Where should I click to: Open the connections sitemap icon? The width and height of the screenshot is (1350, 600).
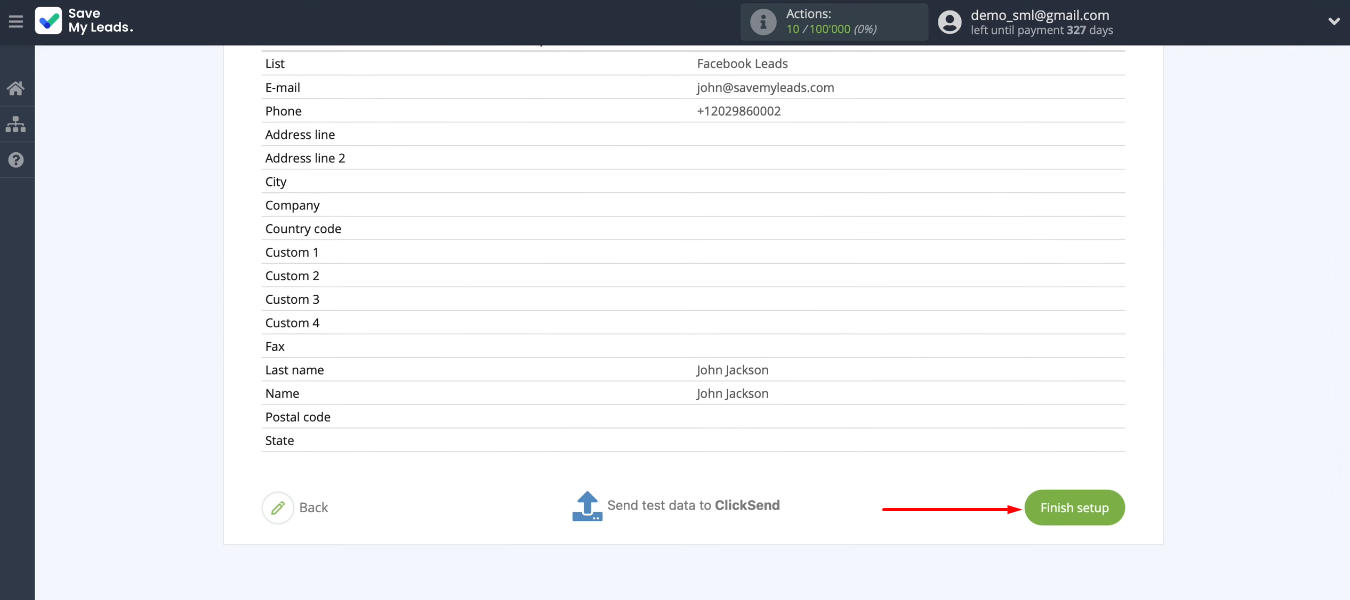pyautogui.click(x=16, y=125)
